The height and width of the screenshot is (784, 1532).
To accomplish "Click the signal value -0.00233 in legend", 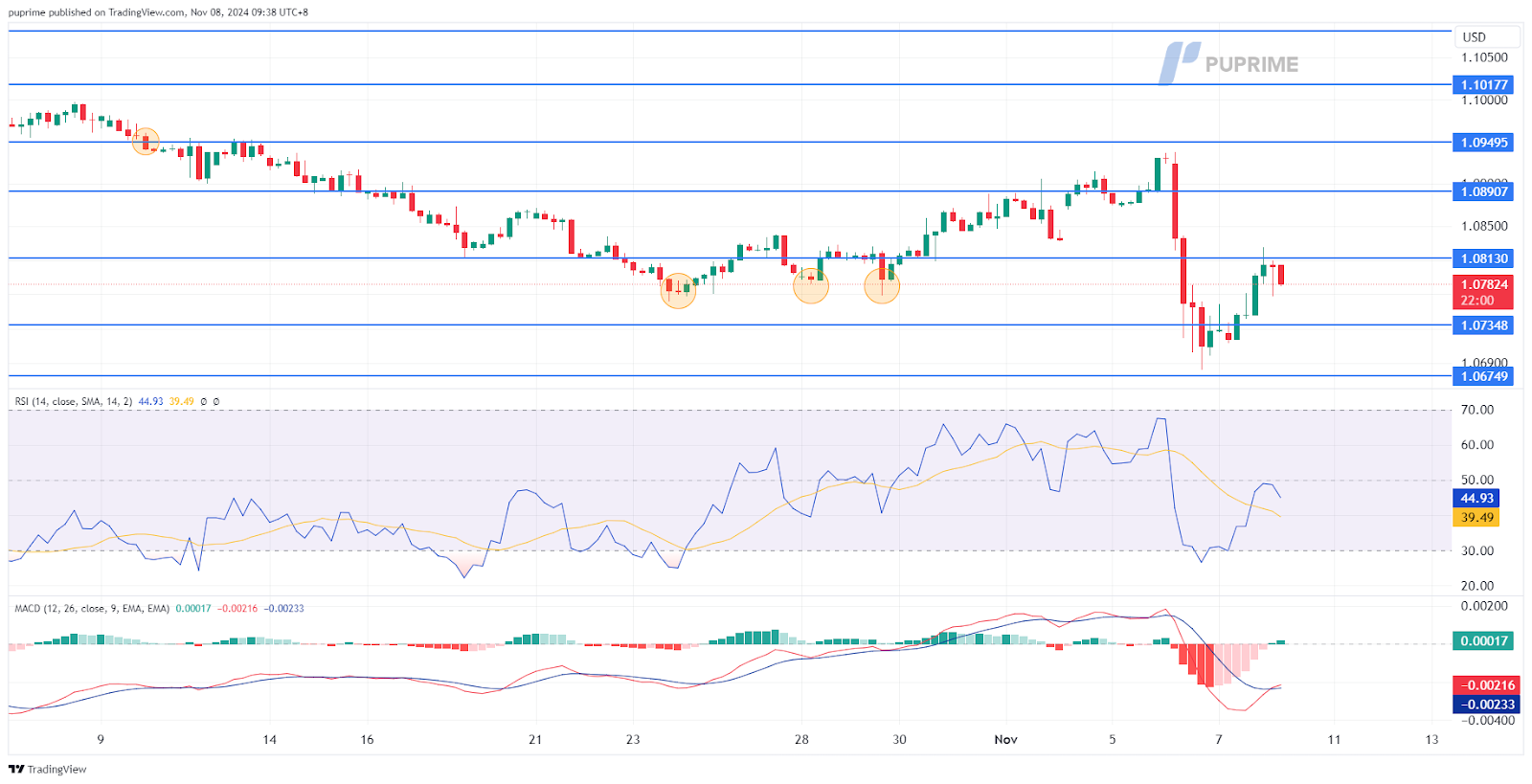I will click(283, 609).
